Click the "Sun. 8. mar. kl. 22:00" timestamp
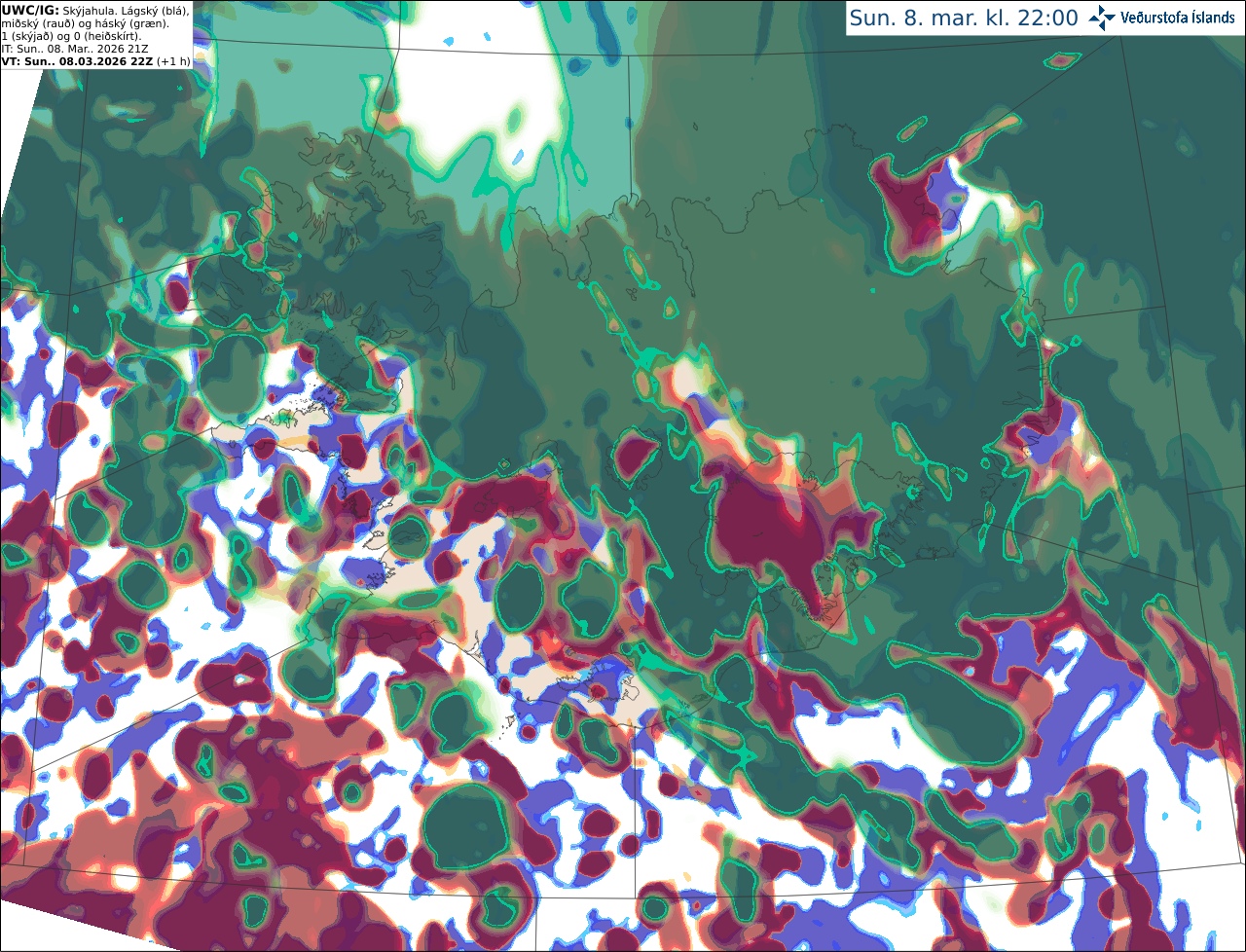This screenshot has height=952, width=1246. click(964, 18)
